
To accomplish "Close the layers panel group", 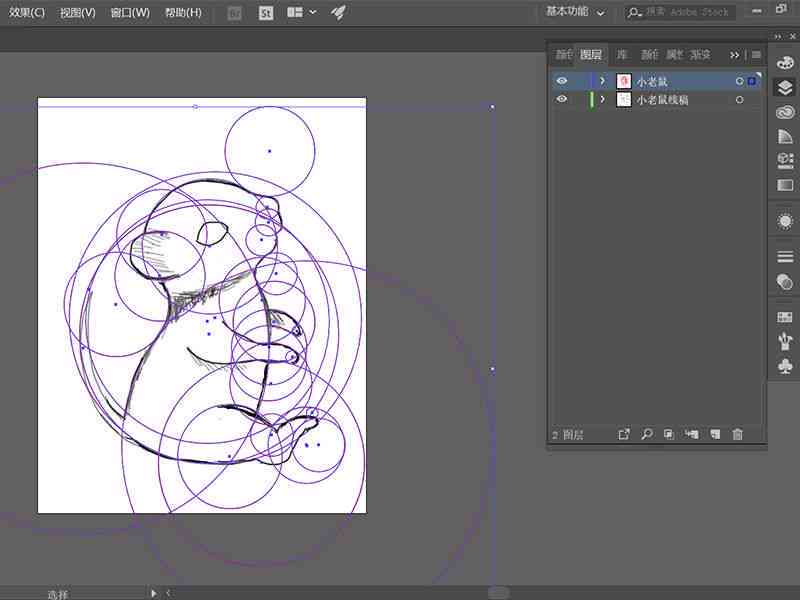I will tap(792, 37).
